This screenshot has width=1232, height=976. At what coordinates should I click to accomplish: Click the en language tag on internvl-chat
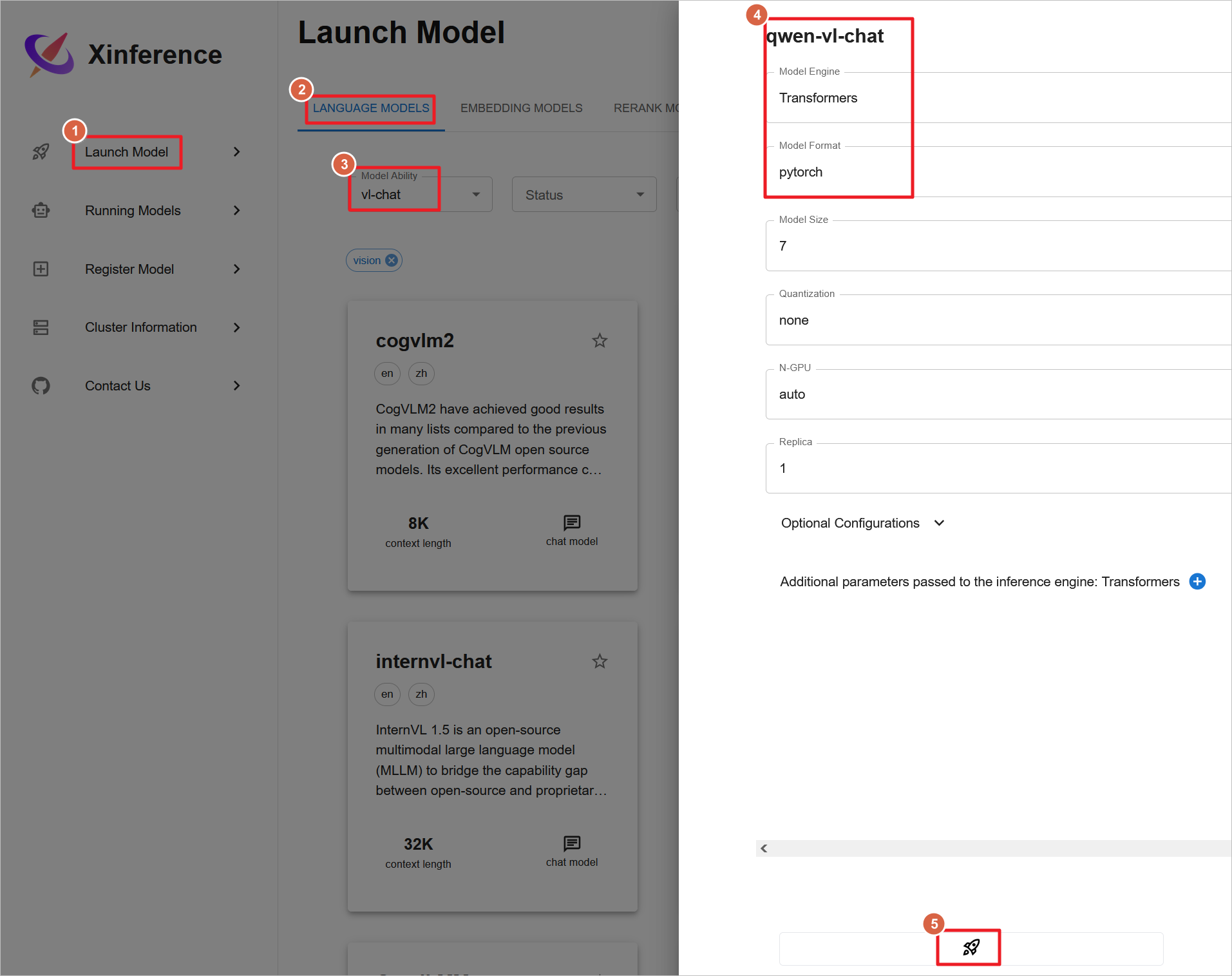(x=387, y=694)
